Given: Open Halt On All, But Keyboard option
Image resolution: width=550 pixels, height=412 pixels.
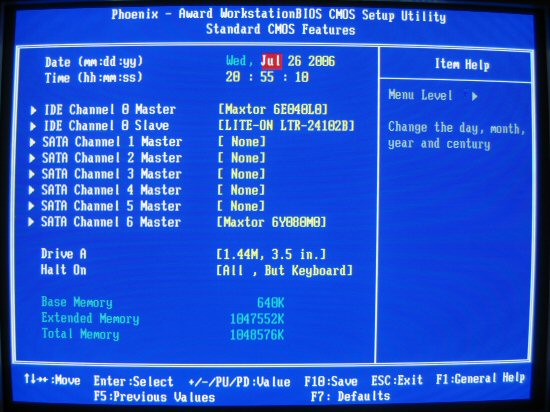Looking at the screenshot, I should [284, 271].
